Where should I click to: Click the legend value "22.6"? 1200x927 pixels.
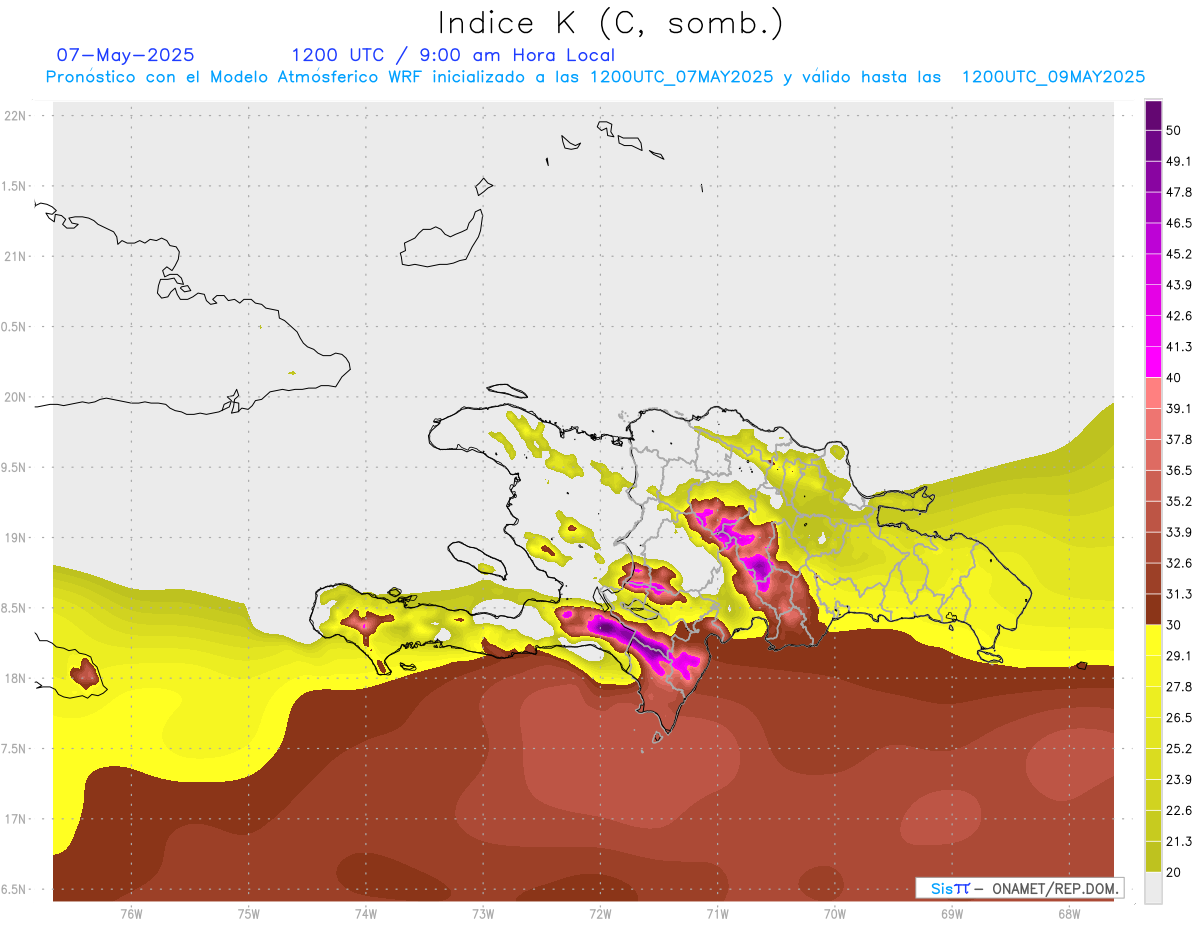click(x=1179, y=810)
